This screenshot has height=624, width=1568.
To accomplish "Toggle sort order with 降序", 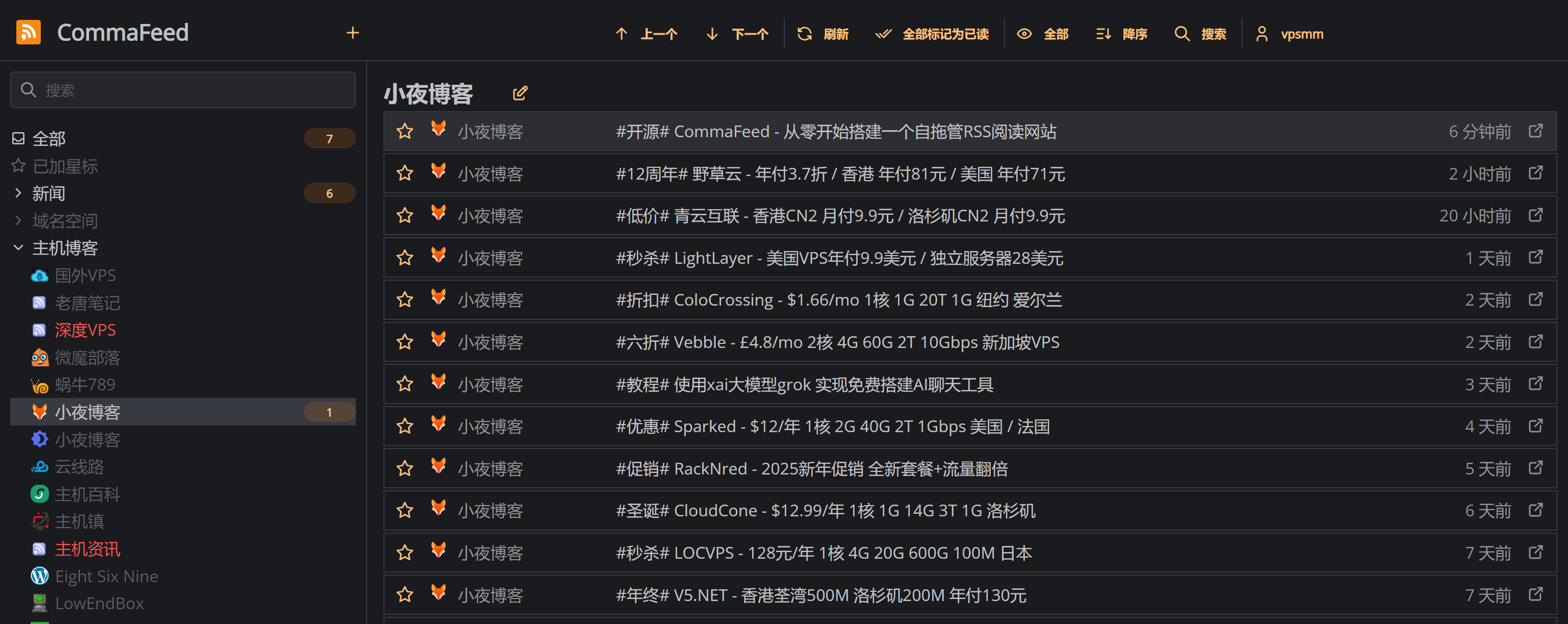I will click(1122, 34).
